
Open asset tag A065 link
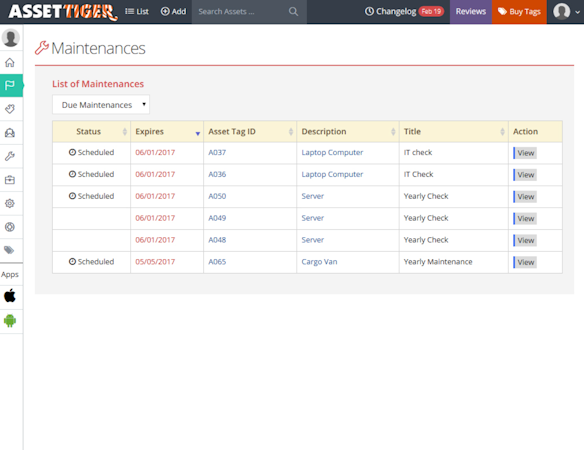click(x=217, y=262)
